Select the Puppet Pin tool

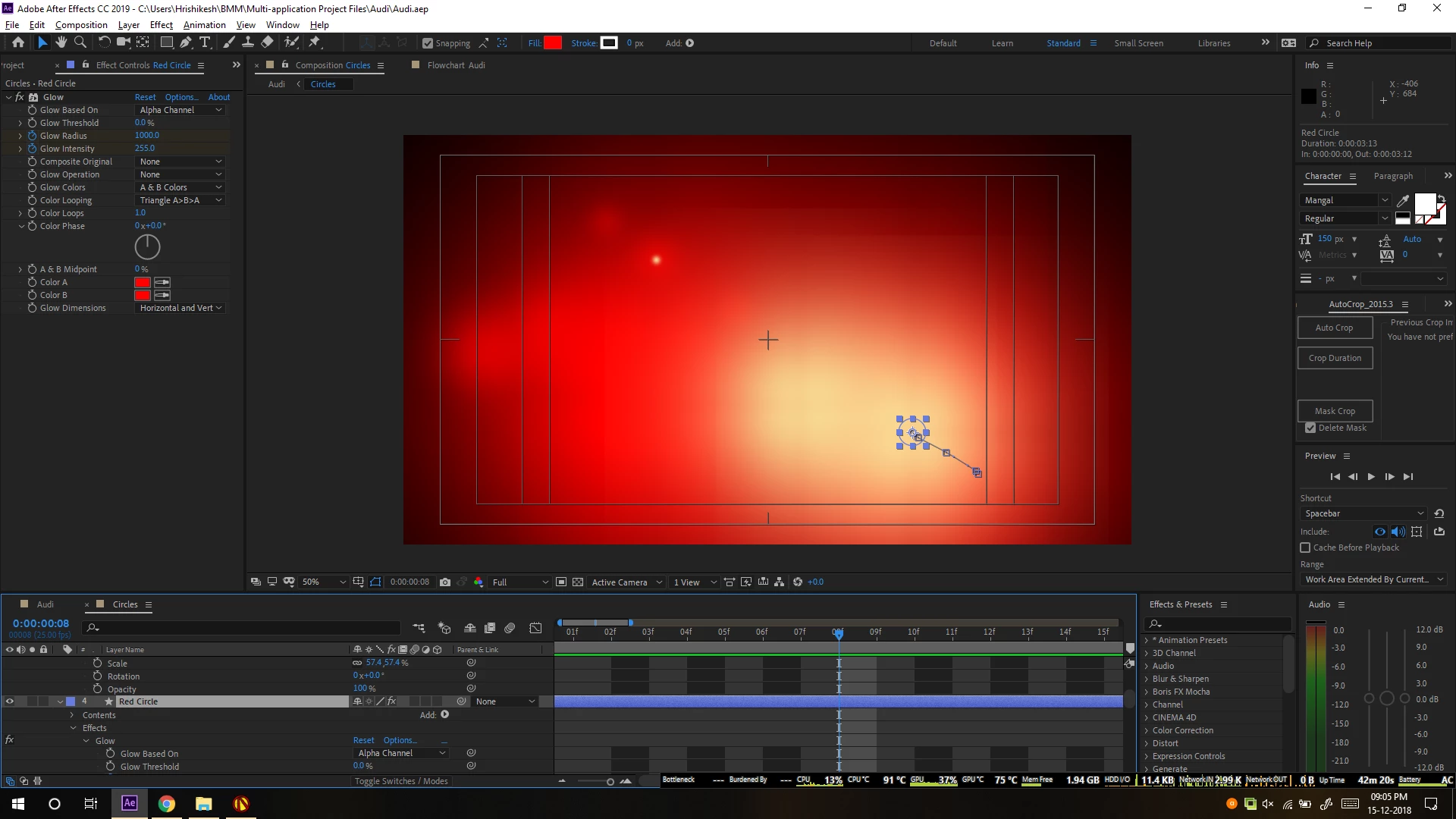click(x=315, y=42)
